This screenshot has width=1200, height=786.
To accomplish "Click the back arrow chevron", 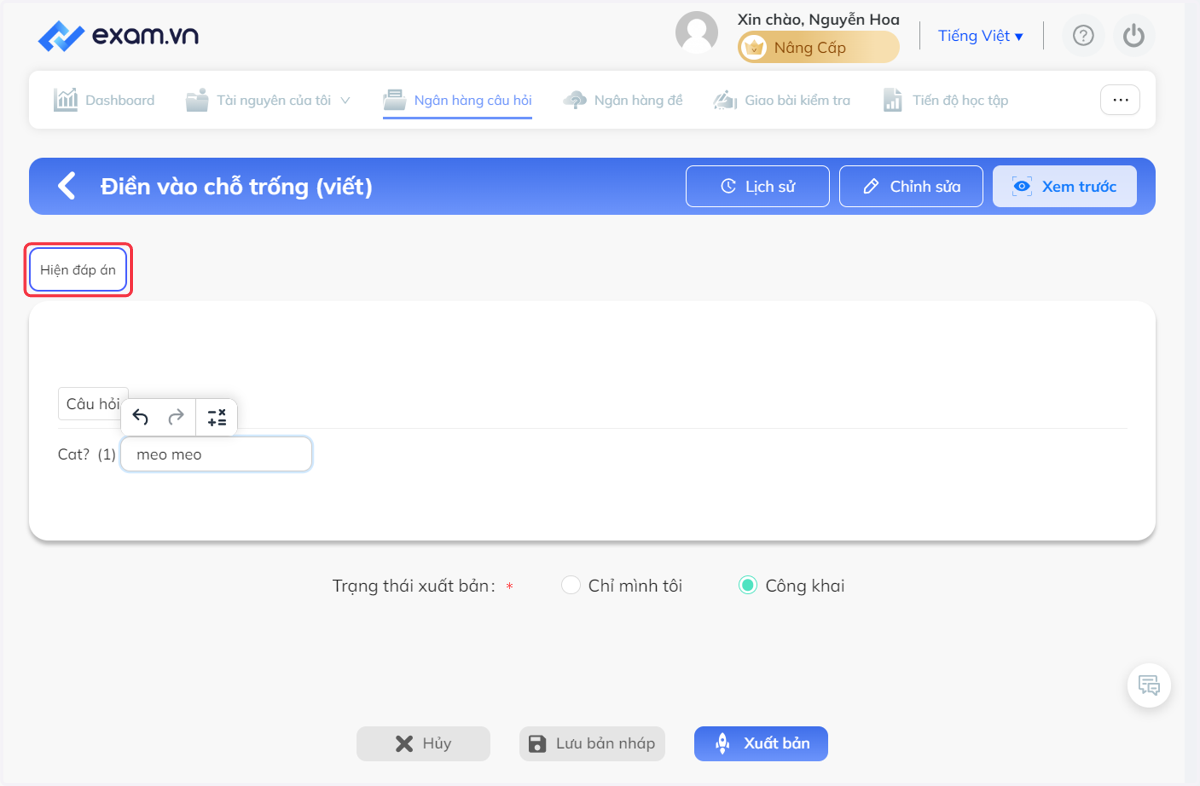I will click(x=67, y=186).
